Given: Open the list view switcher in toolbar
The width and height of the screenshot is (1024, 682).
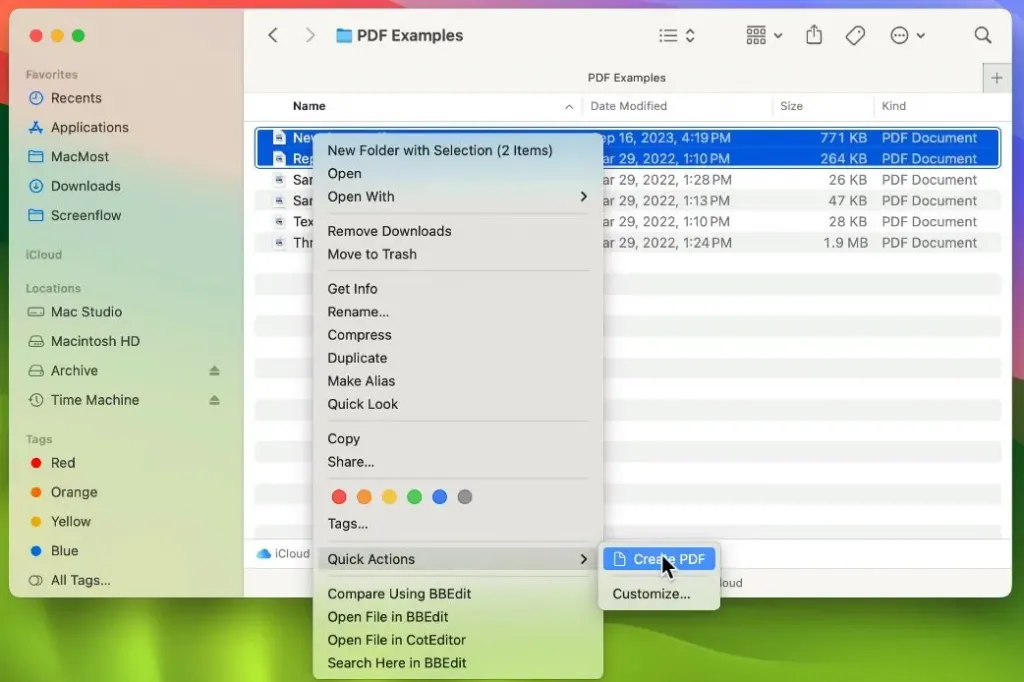Looking at the screenshot, I should click(677, 35).
